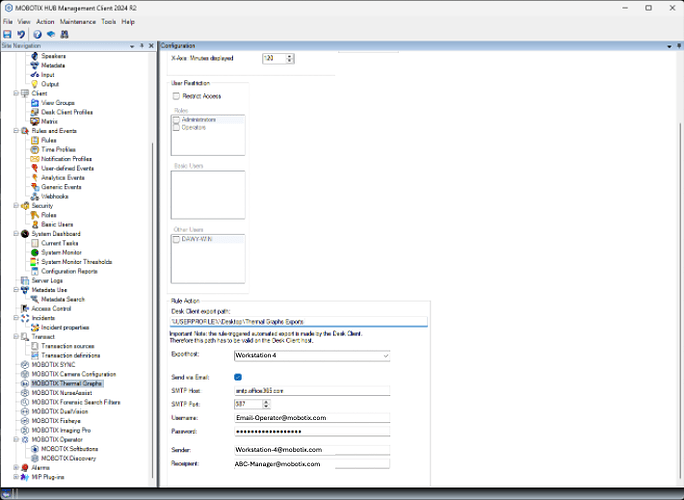Click the Username email field
The height and width of the screenshot is (500, 684).
(x=312, y=418)
